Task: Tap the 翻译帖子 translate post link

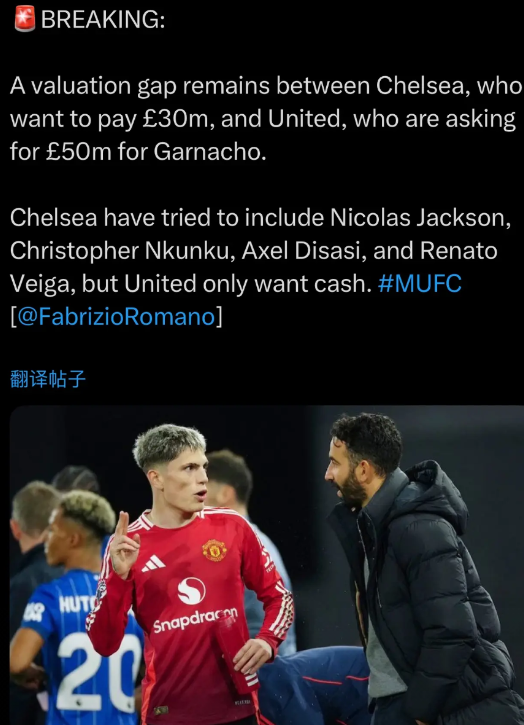Action: tap(48, 379)
